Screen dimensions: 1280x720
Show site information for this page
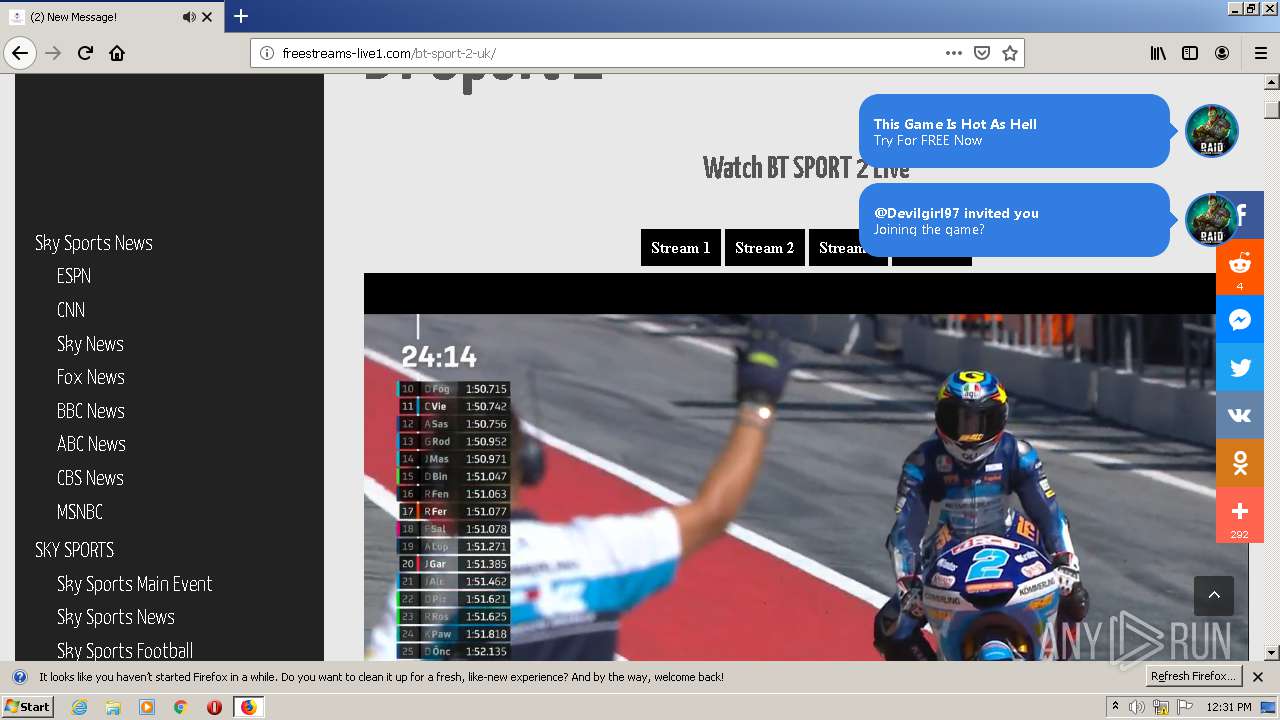266,53
